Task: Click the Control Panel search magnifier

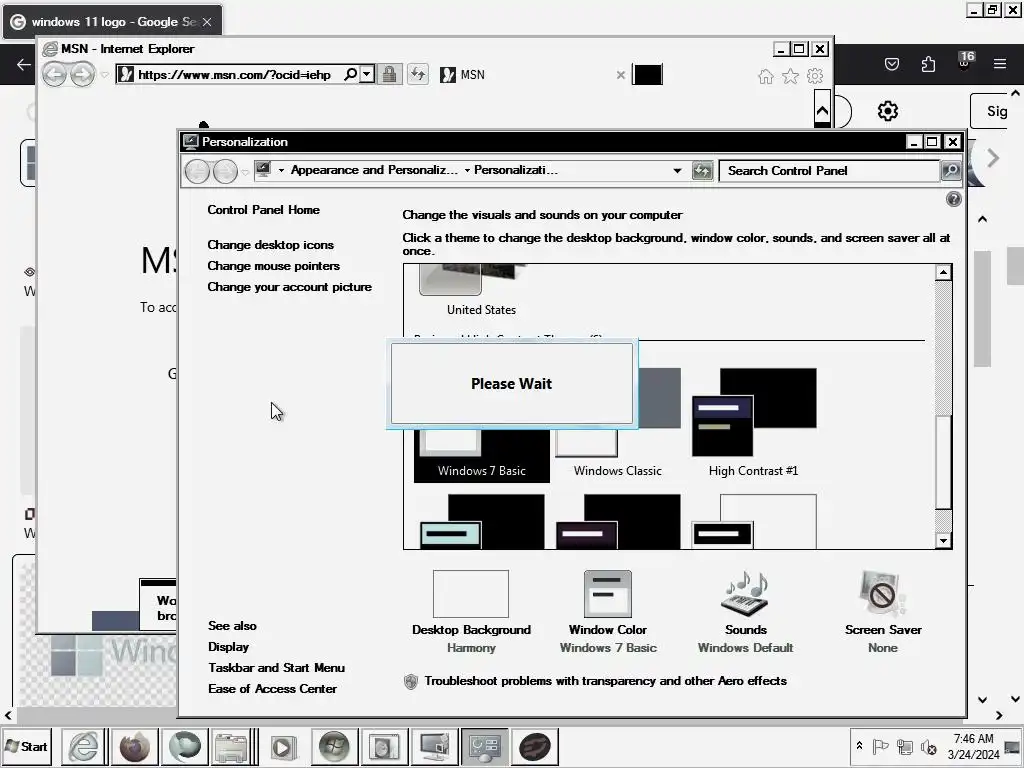Action: [951, 170]
